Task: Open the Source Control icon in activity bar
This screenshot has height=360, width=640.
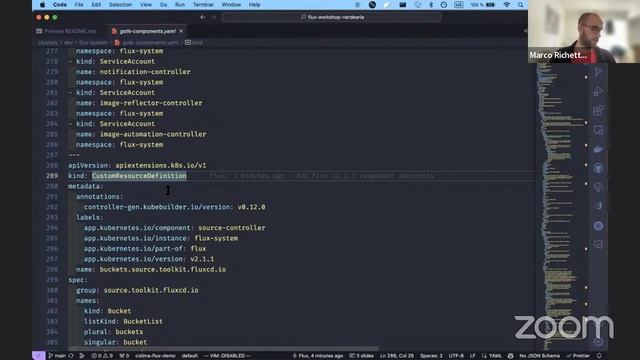Action: coord(598,72)
